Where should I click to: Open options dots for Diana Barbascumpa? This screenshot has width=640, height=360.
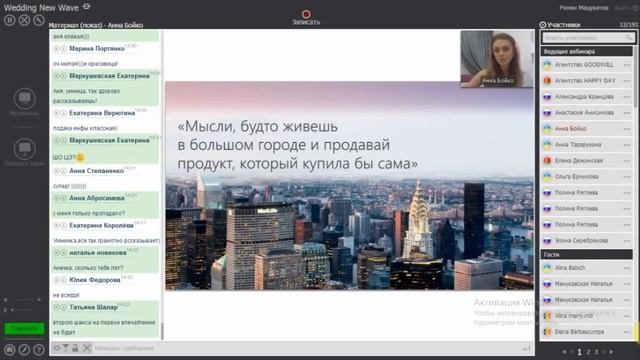pyautogui.click(x=627, y=332)
